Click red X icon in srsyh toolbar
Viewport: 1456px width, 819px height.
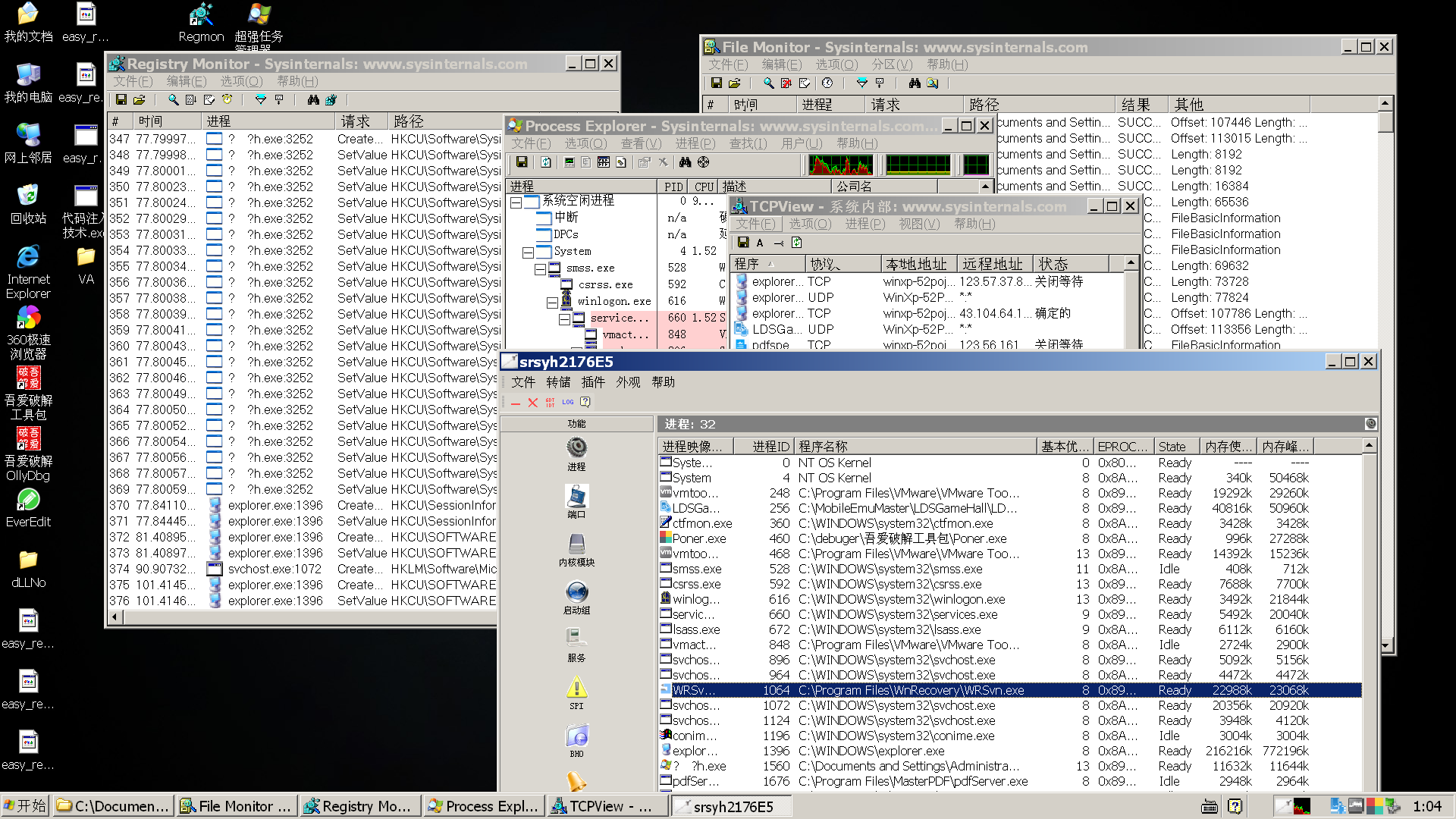pyautogui.click(x=532, y=403)
